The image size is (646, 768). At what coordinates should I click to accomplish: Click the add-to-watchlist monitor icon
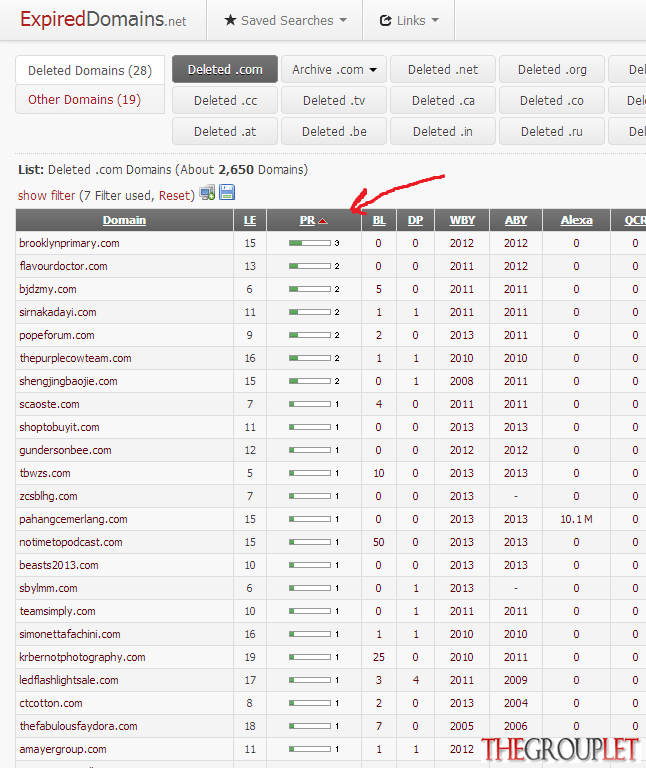coord(207,192)
